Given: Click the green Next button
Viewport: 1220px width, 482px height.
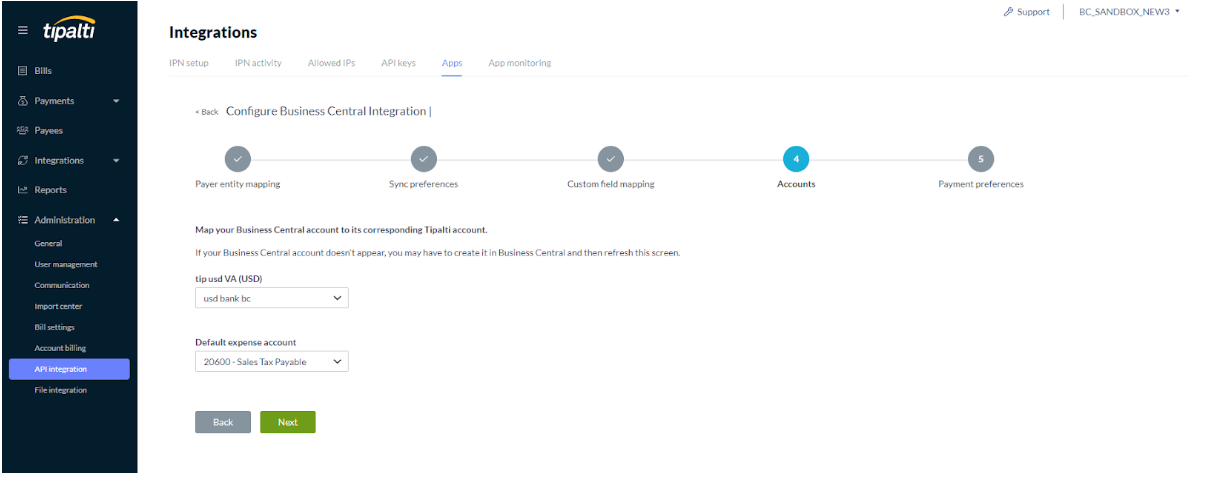Looking at the screenshot, I should [287, 422].
